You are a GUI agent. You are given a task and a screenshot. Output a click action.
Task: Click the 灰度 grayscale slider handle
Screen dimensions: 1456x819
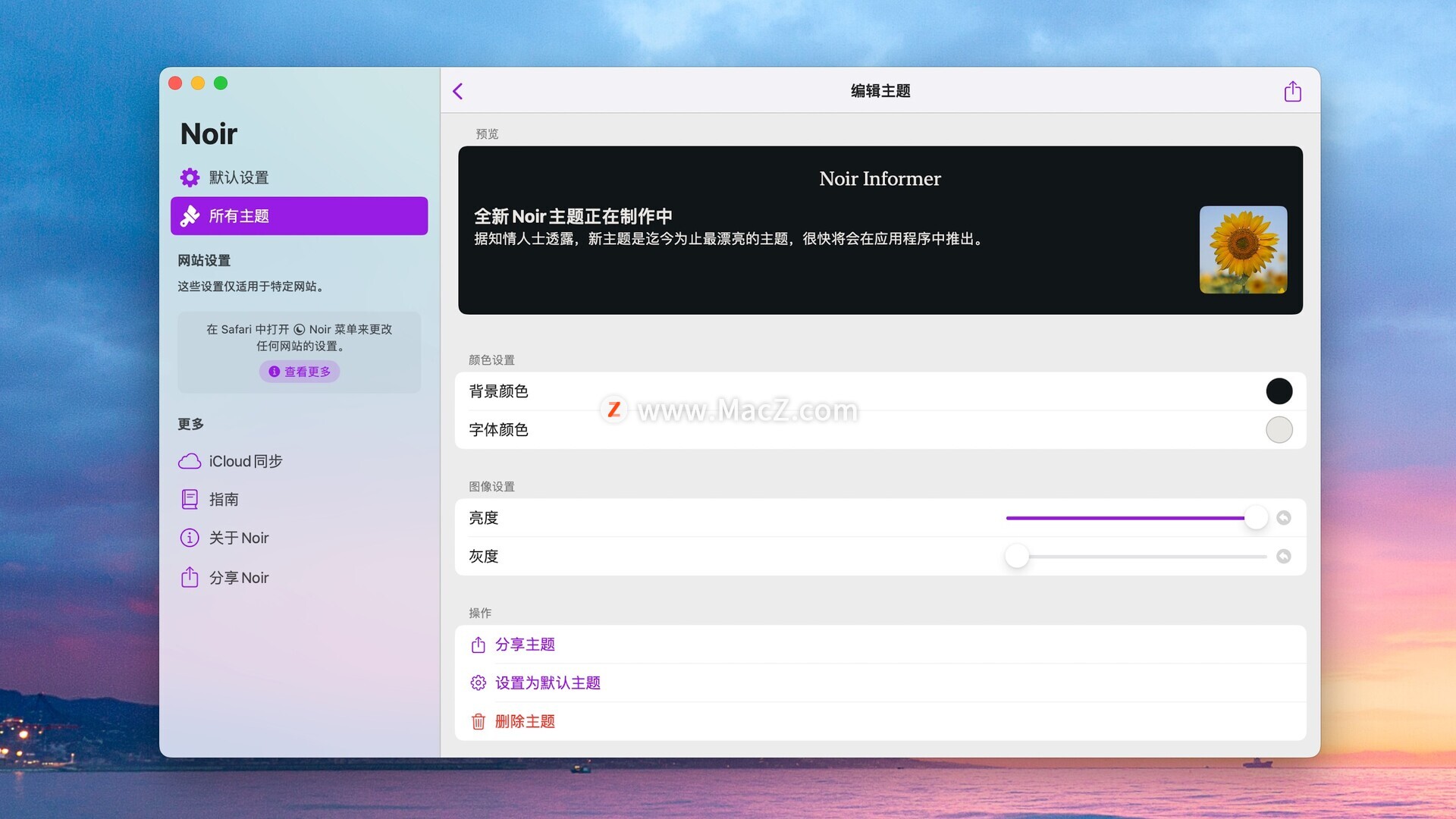pyautogui.click(x=1017, y=557)
